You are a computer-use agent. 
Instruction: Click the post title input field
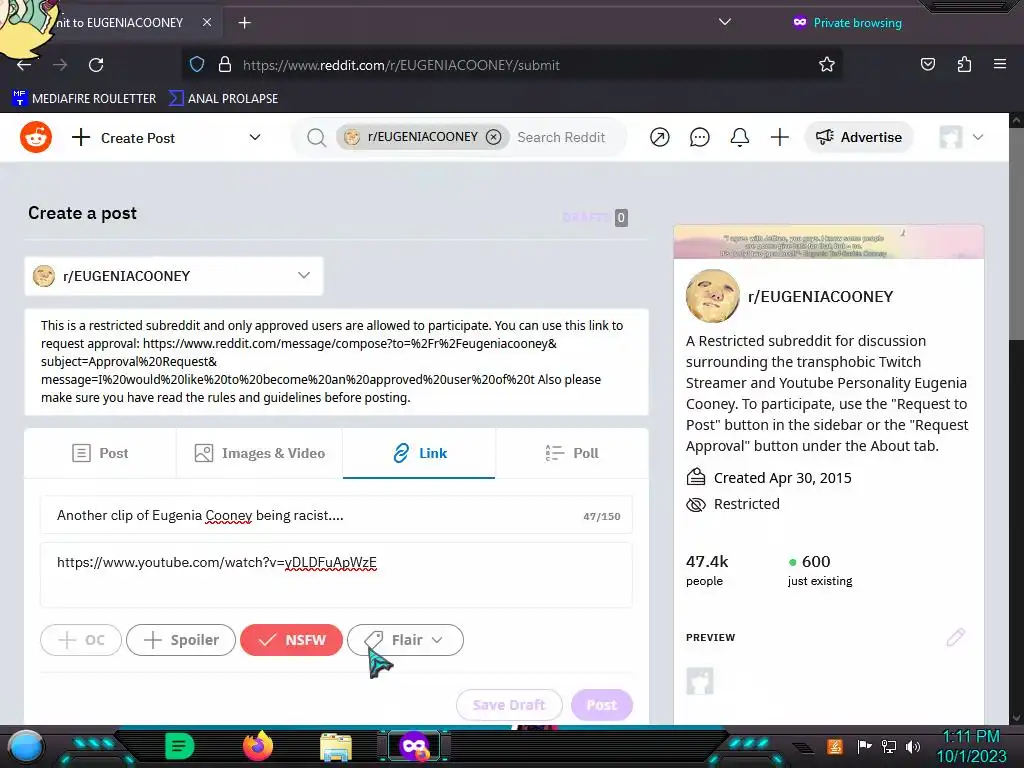[336, 515]
